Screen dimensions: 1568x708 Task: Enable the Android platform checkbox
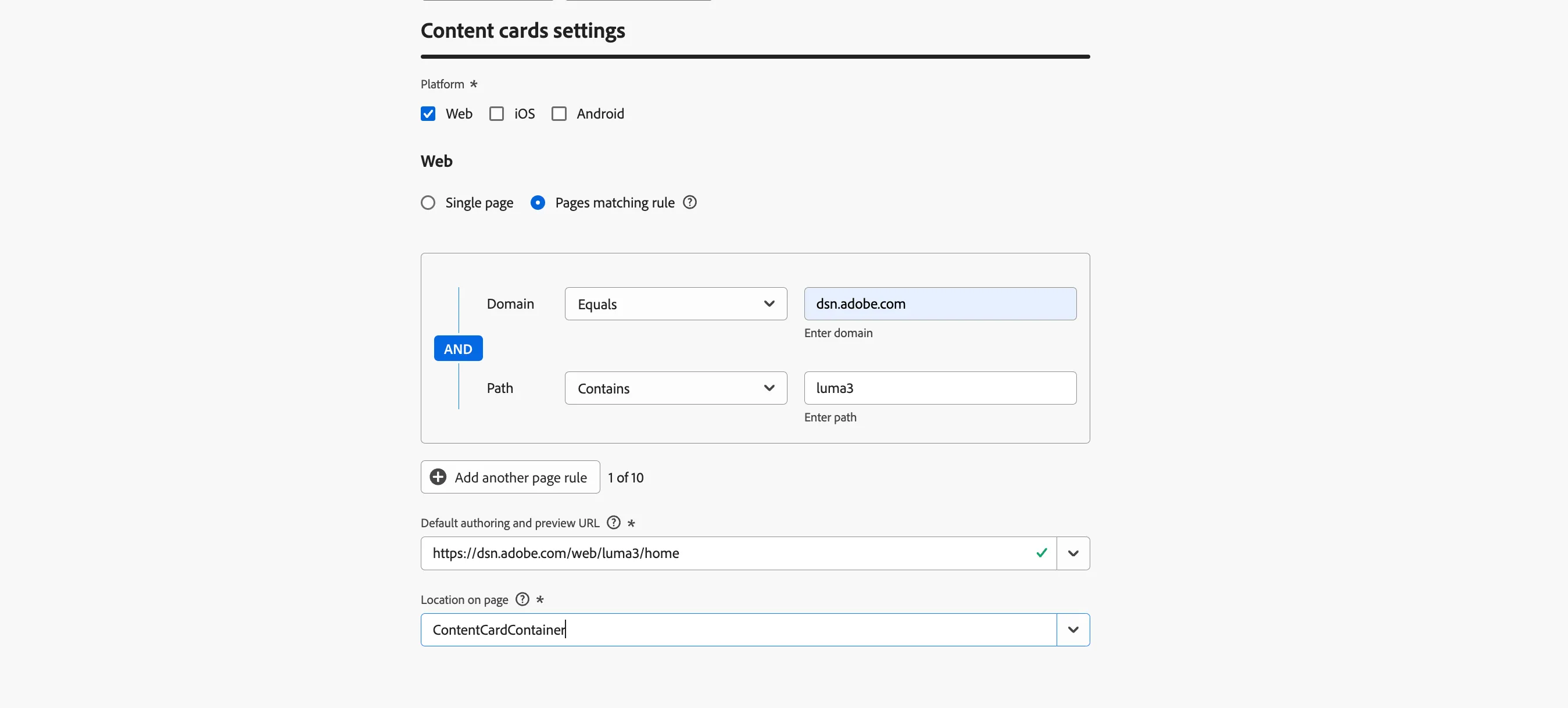click(x=559, y=114)
